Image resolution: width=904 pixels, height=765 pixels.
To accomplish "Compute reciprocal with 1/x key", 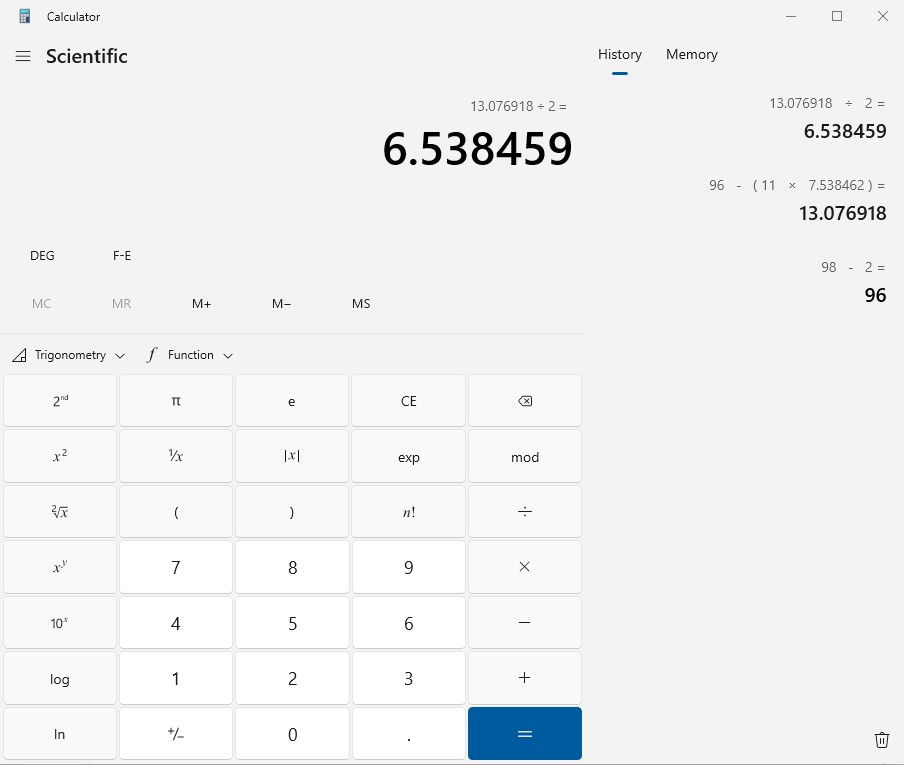I will (176, 456).
